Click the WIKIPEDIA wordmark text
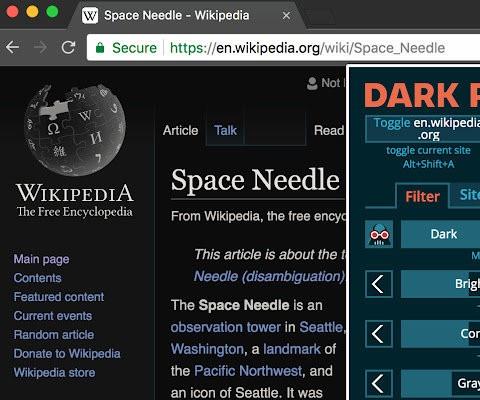Viewport: 480px width, 400px height. tap(75, 193)
